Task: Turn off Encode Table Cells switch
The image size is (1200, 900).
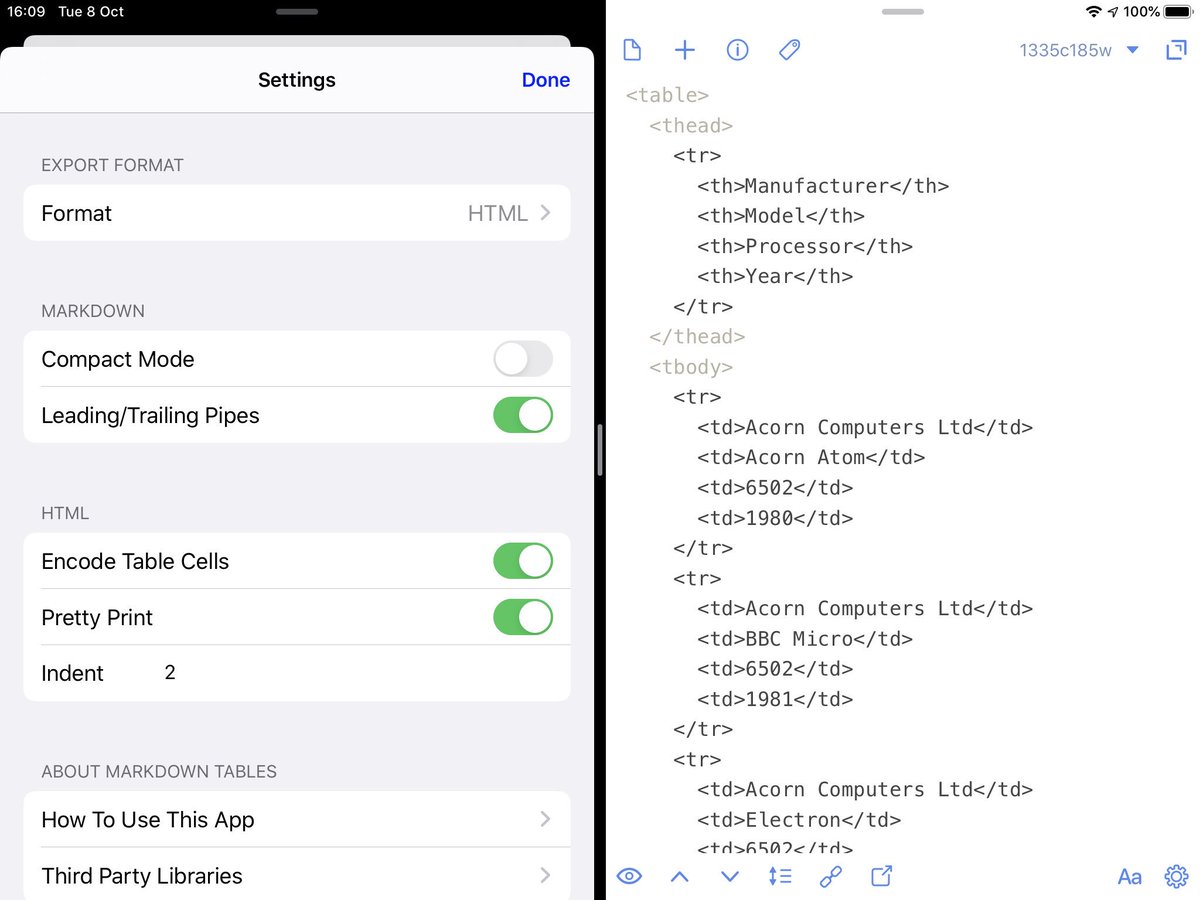Action: coord(523,561)
